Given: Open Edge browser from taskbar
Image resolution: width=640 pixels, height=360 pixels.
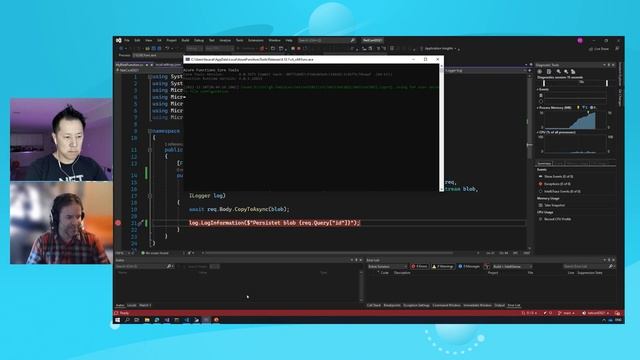Looking at the screenshot, I should [157, 320].
